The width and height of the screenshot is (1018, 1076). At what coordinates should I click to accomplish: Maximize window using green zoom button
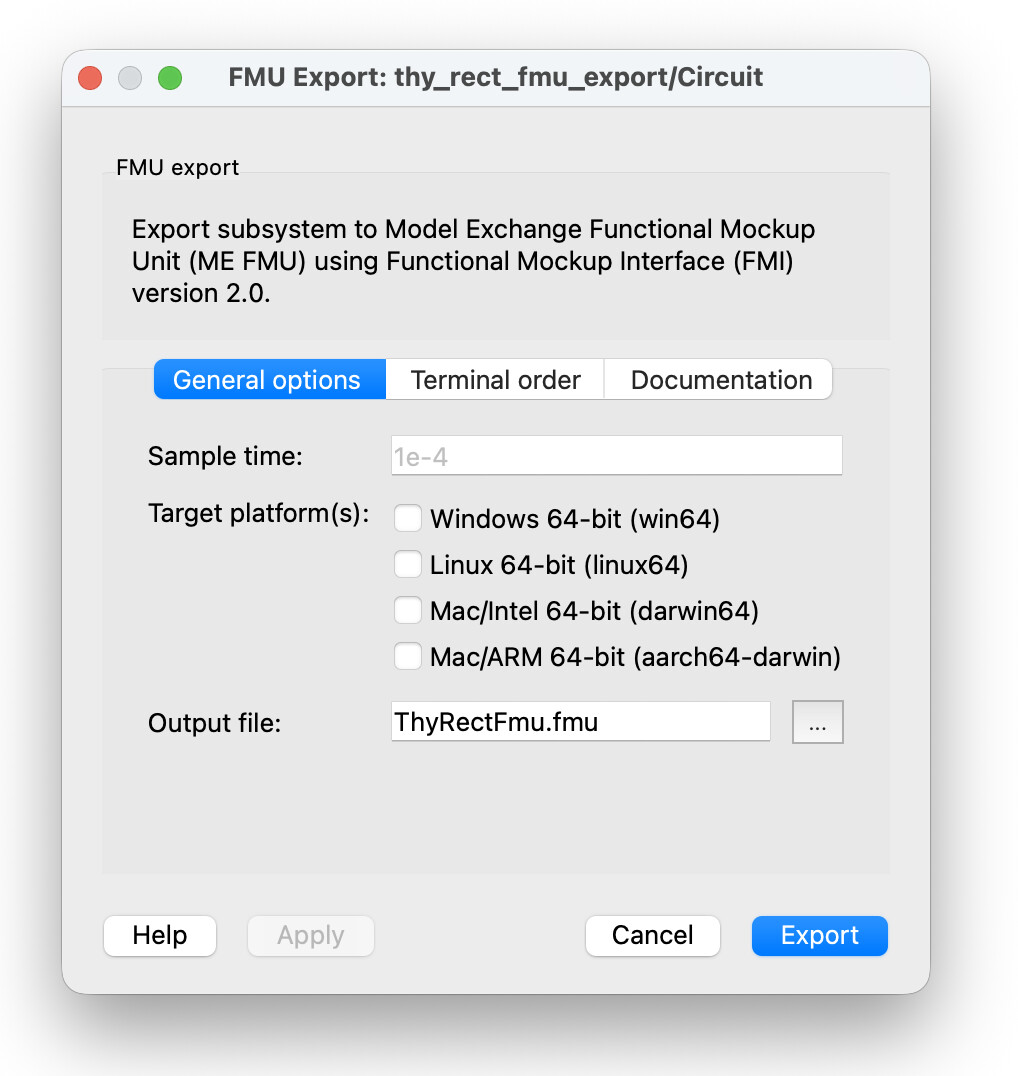(x=171, y=78)
